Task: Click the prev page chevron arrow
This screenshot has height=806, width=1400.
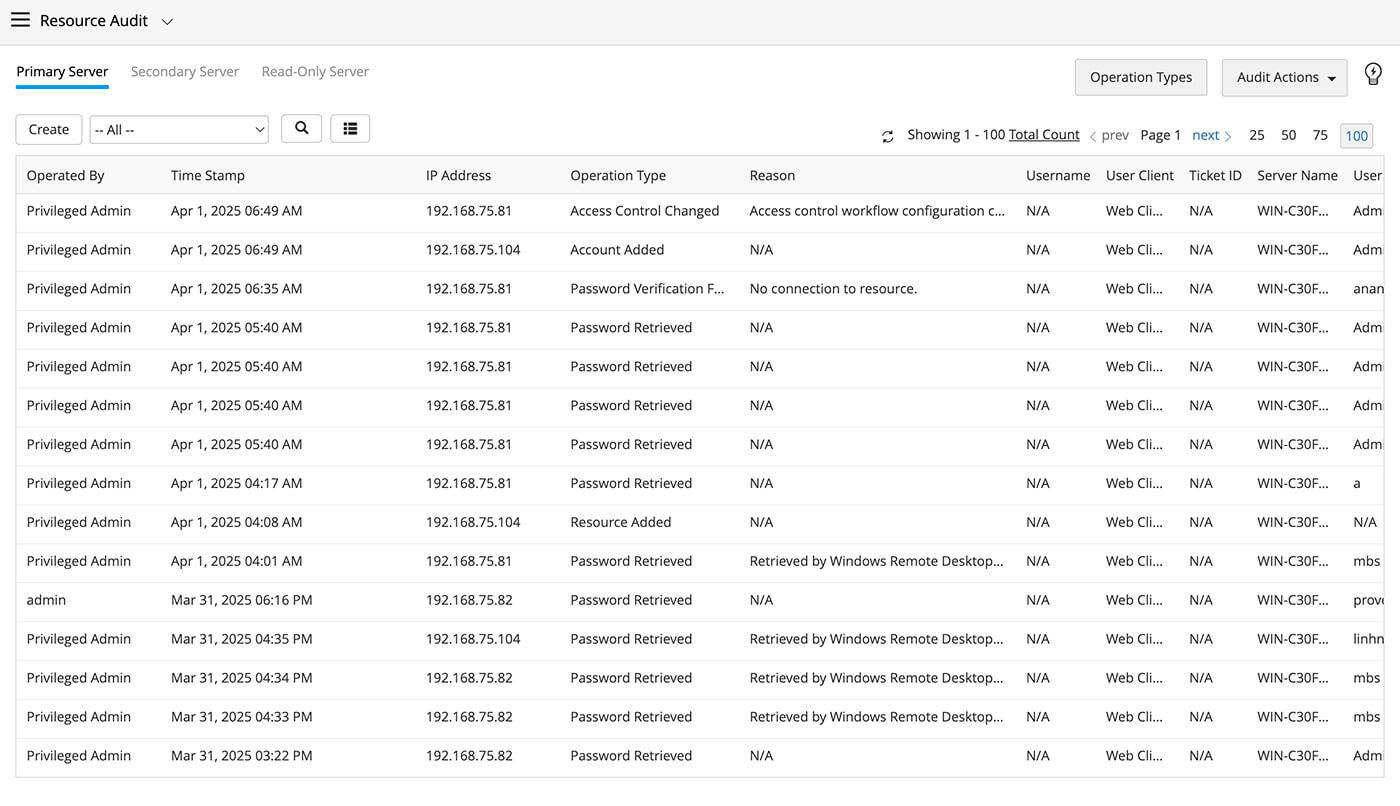Action: point(1093,136)
